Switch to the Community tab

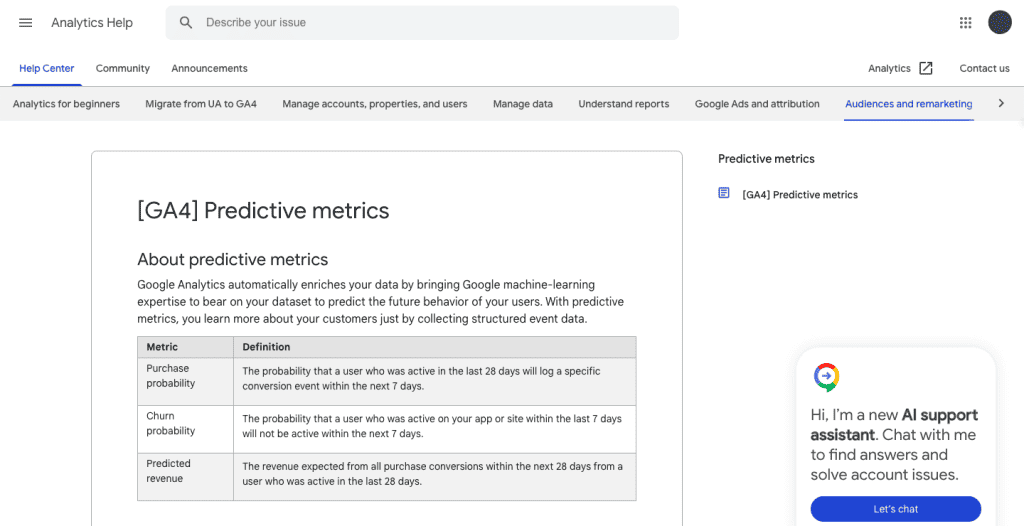(x=123, y=69)
